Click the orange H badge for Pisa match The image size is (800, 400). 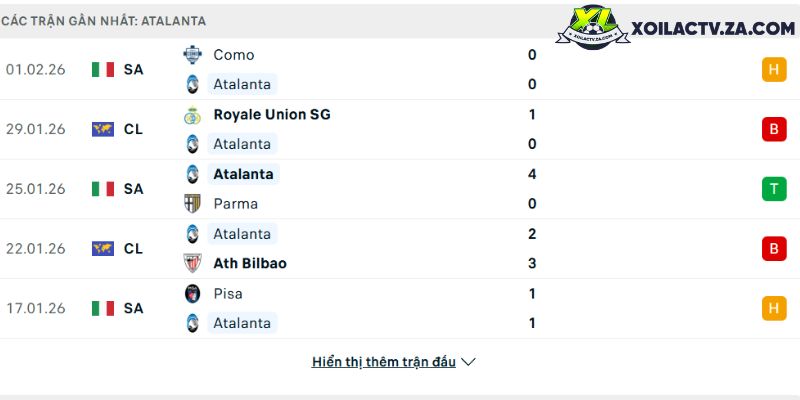(773, 309)
